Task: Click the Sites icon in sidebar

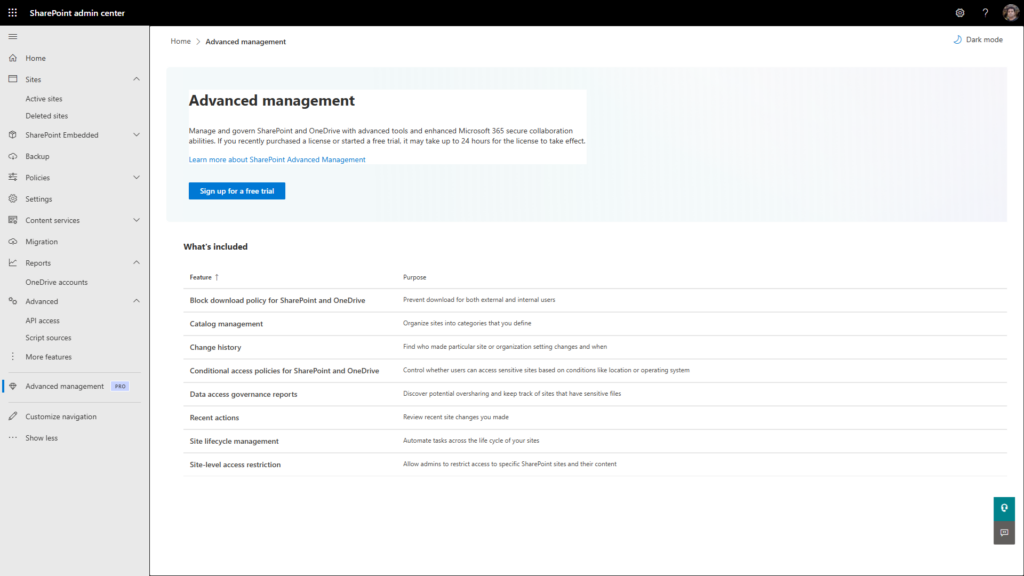Action: 12,79
